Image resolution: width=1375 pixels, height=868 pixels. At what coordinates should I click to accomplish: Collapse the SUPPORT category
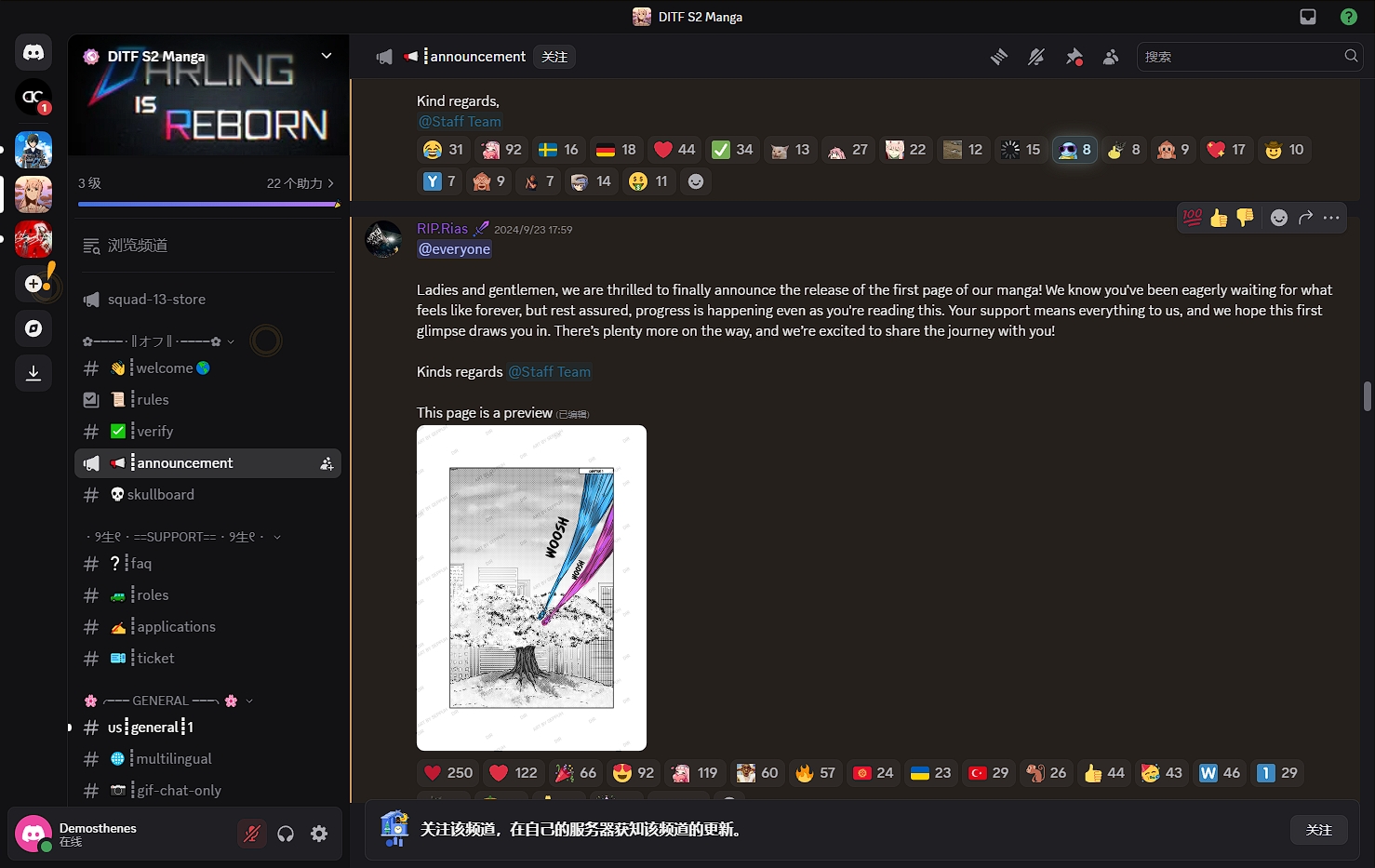click(x=181, y=537)
